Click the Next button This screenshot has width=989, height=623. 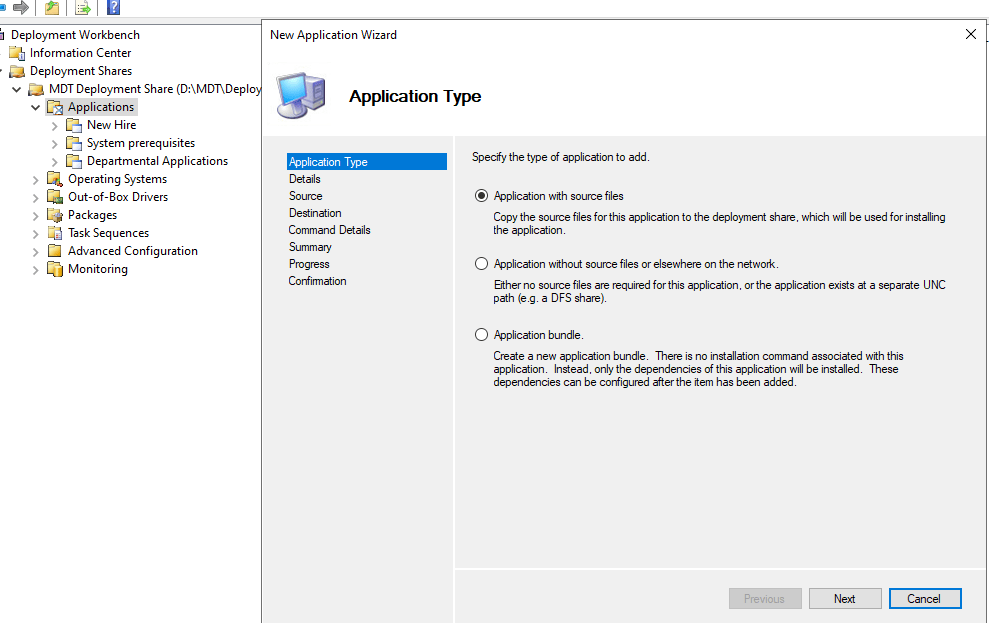coord(845,599)
